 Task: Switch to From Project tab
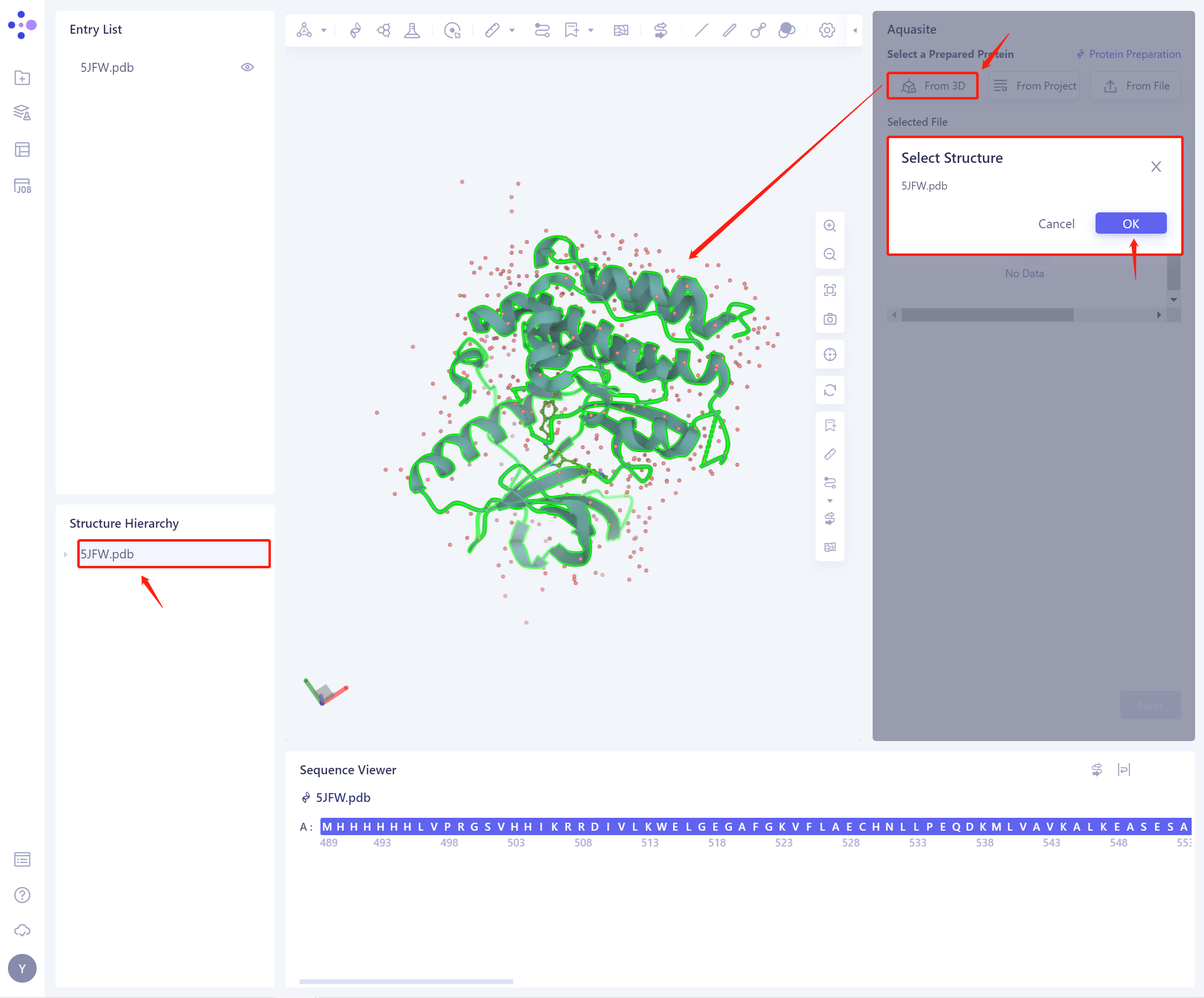point(1034,85)
